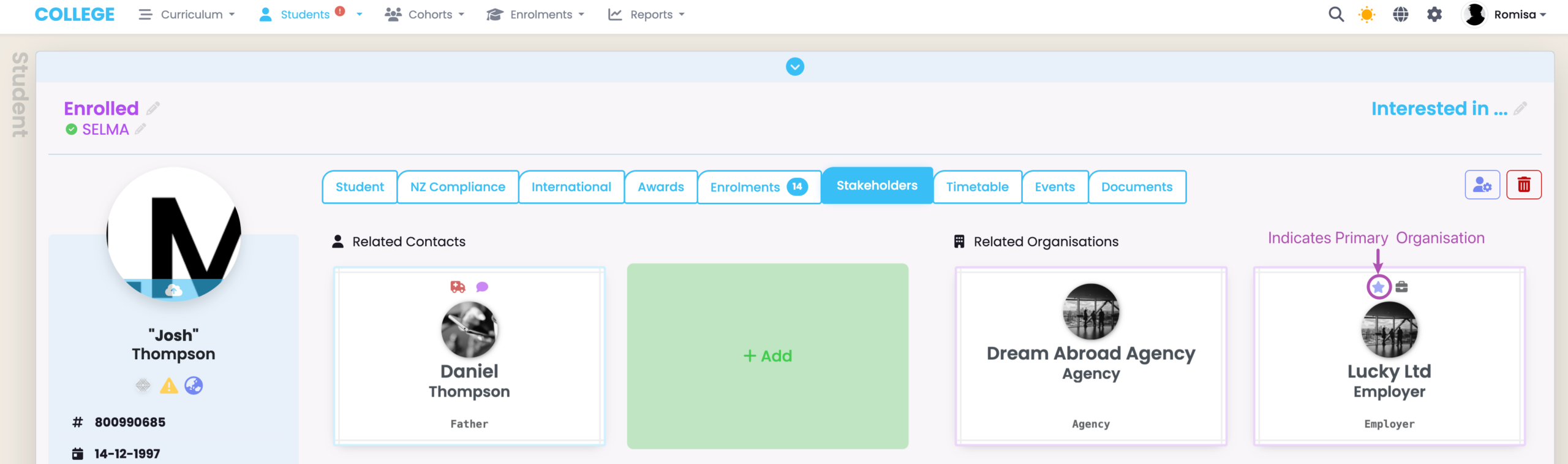Open the settings gear icon
The image size is (1568, 464).
coord(1434,14)
